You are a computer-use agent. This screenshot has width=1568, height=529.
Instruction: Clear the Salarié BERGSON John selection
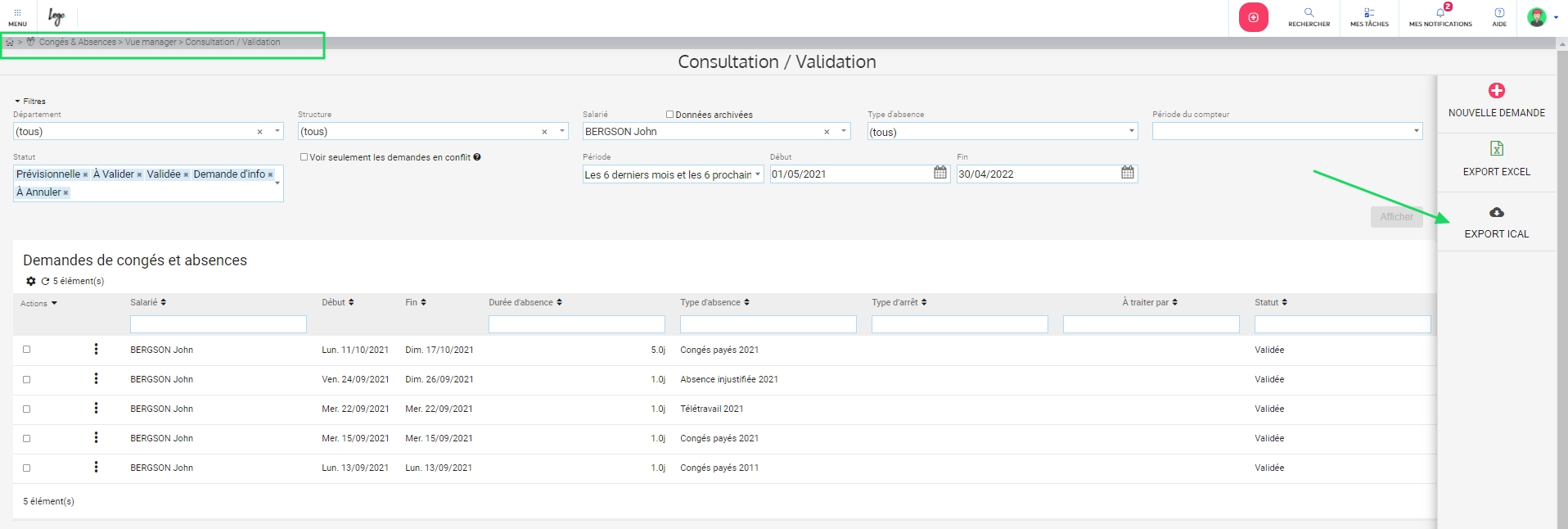[827, 132]
